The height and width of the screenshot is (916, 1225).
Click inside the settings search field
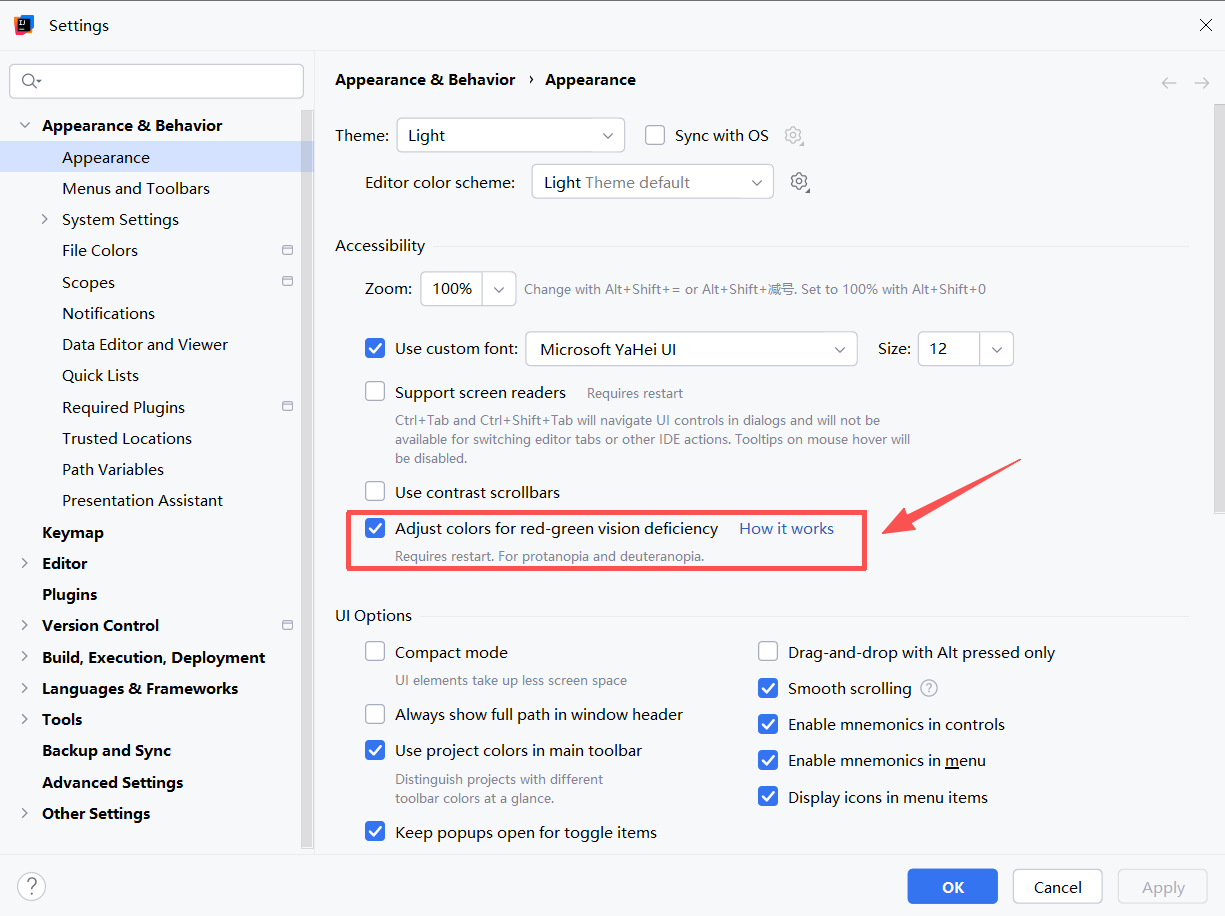160,81
